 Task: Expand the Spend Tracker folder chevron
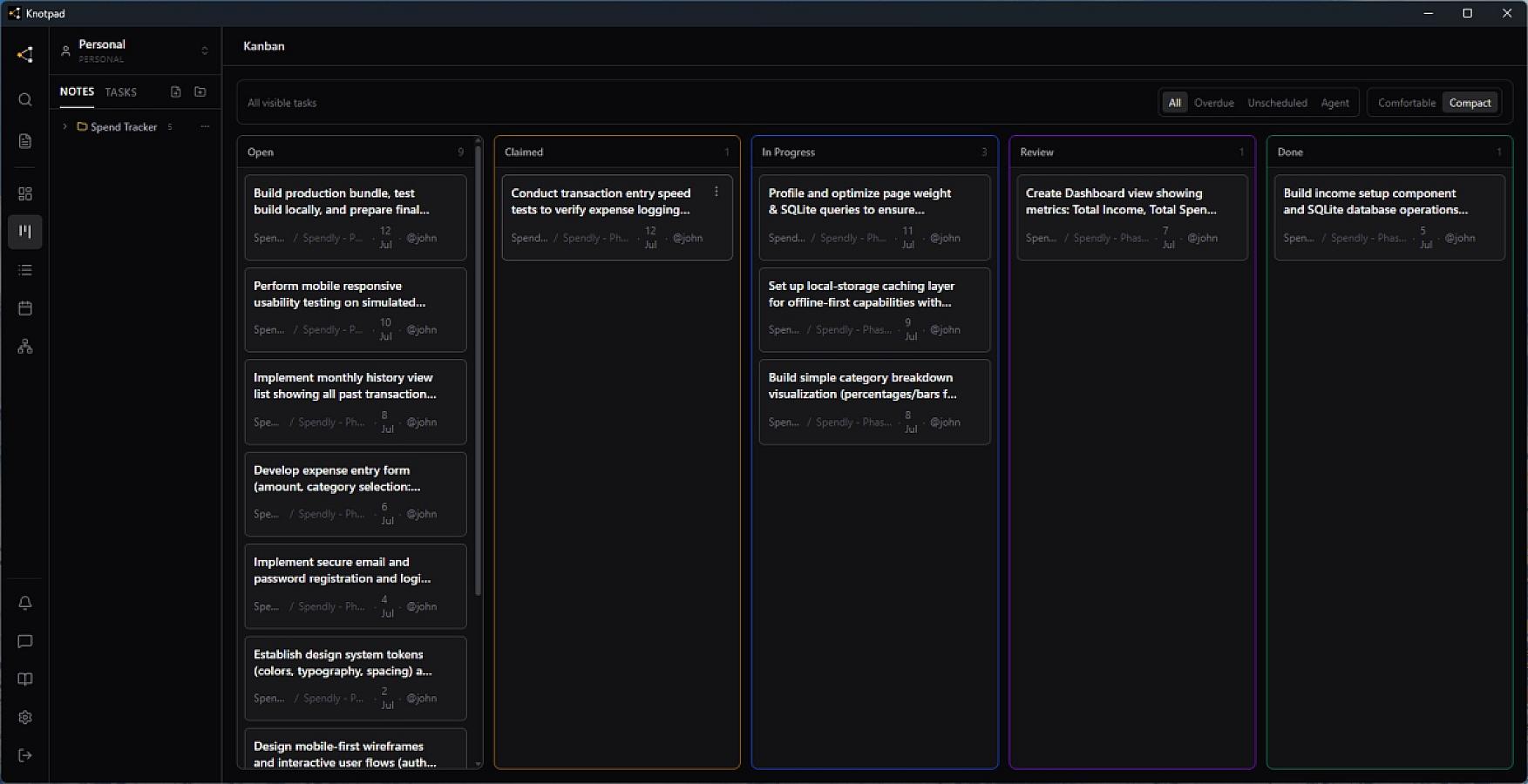tap(65, 126)
